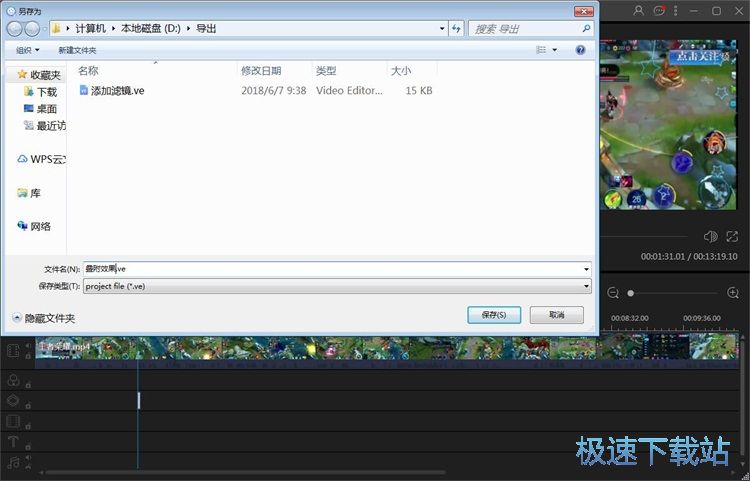Click the forward navigation button in dialog
The height and width of the screenshot is (481, 750).
click(x=32, y=29)
